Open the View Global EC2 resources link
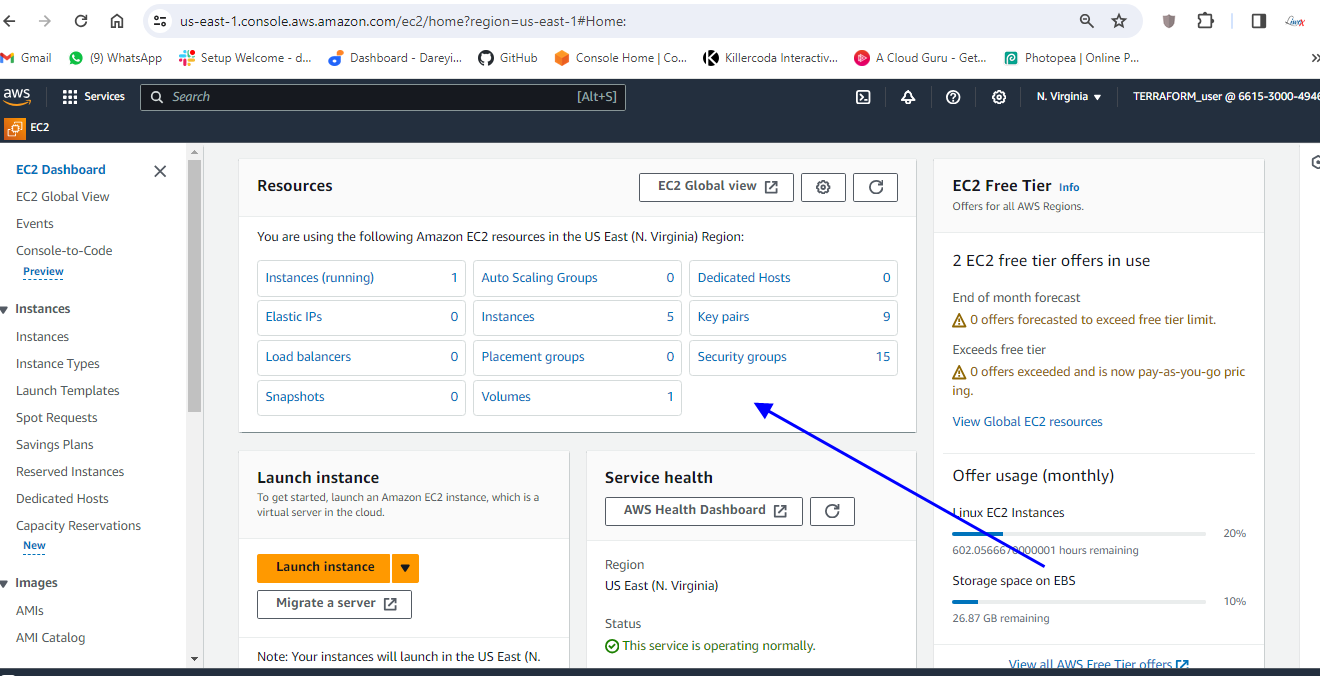The image size is (1320, 676). pos(1027,422)
